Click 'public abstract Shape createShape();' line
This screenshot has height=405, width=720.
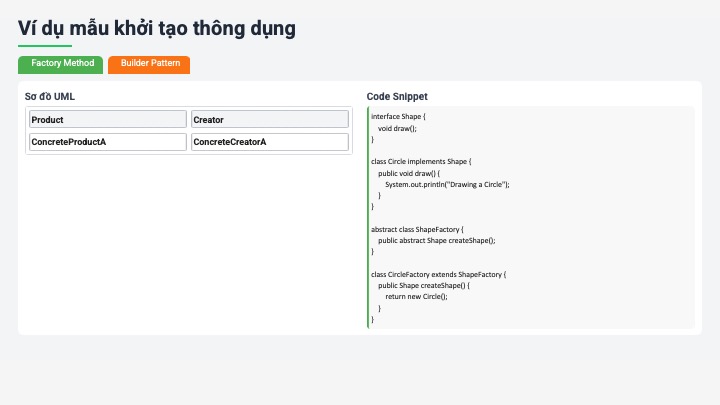436,241
